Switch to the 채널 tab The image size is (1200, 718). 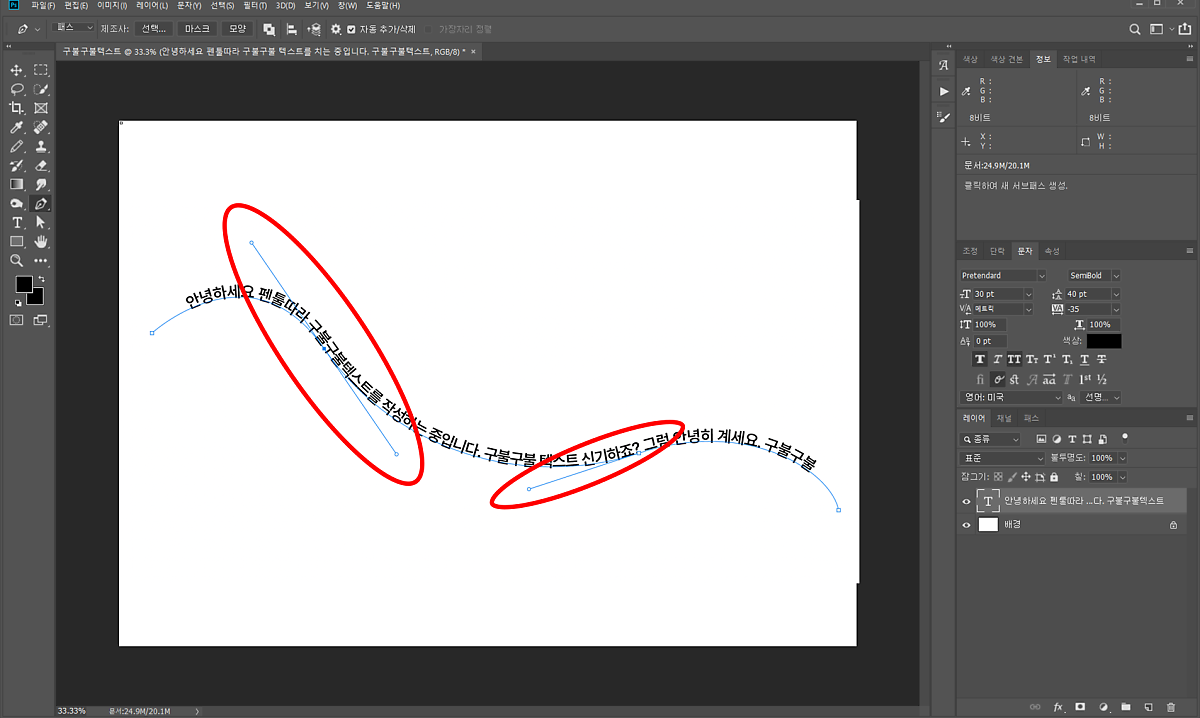click(x=1004, y=418)
